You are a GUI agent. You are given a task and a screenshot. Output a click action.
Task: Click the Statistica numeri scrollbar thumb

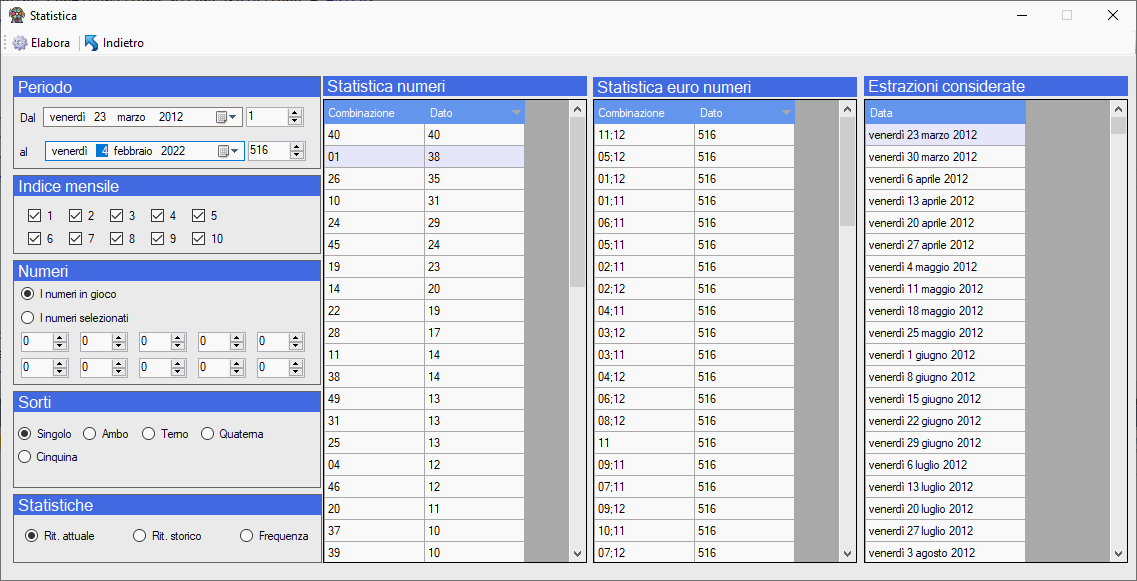577,202
